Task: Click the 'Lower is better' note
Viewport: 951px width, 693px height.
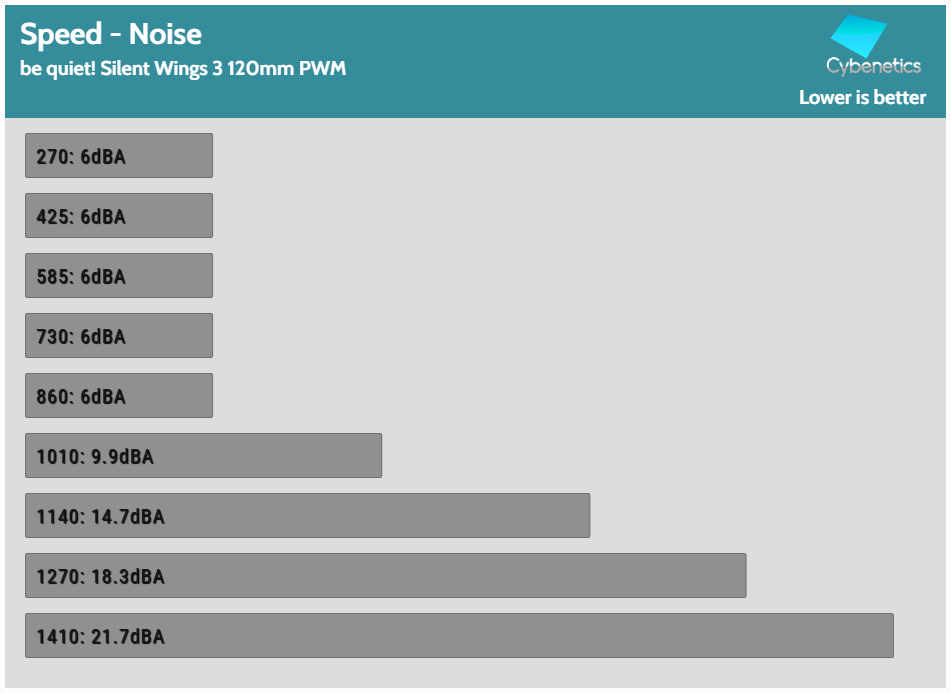Action: point(862,98)
